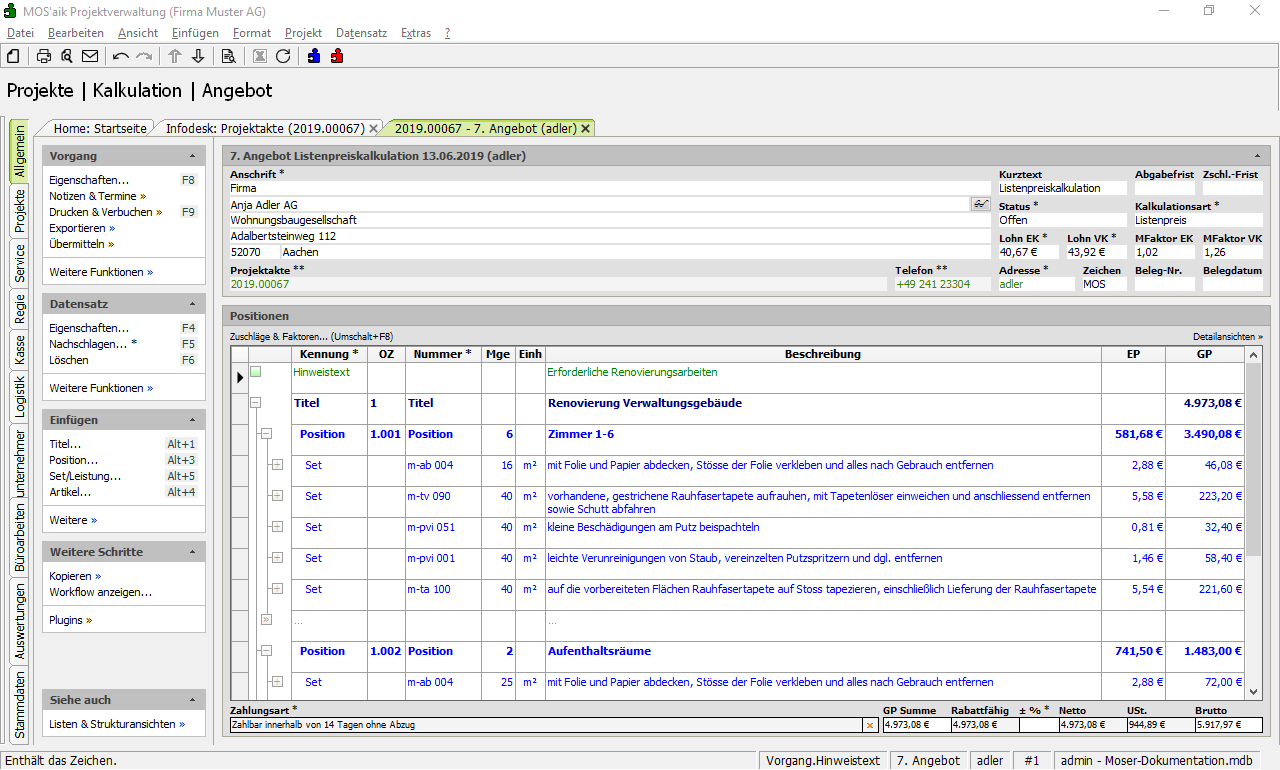The image size is (1280, 770).
Task: Click the Kurztext input field
Action: tap(1062, 188)
